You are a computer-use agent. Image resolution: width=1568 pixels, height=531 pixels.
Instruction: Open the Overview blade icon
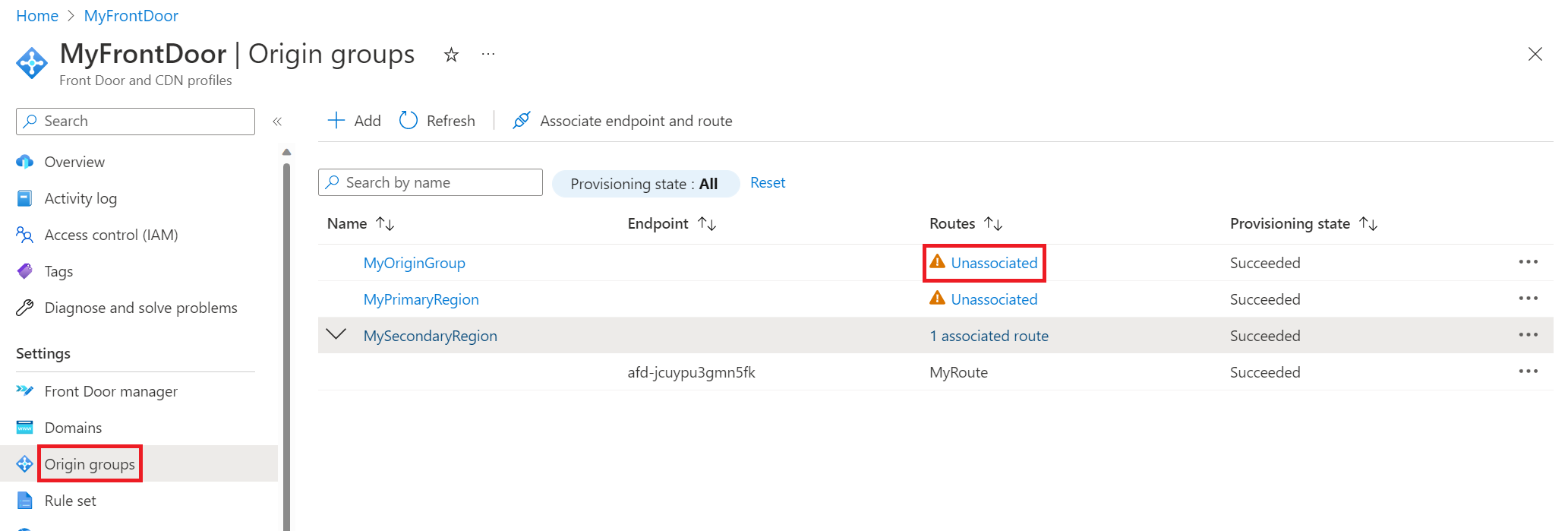(x=24, y=161)
